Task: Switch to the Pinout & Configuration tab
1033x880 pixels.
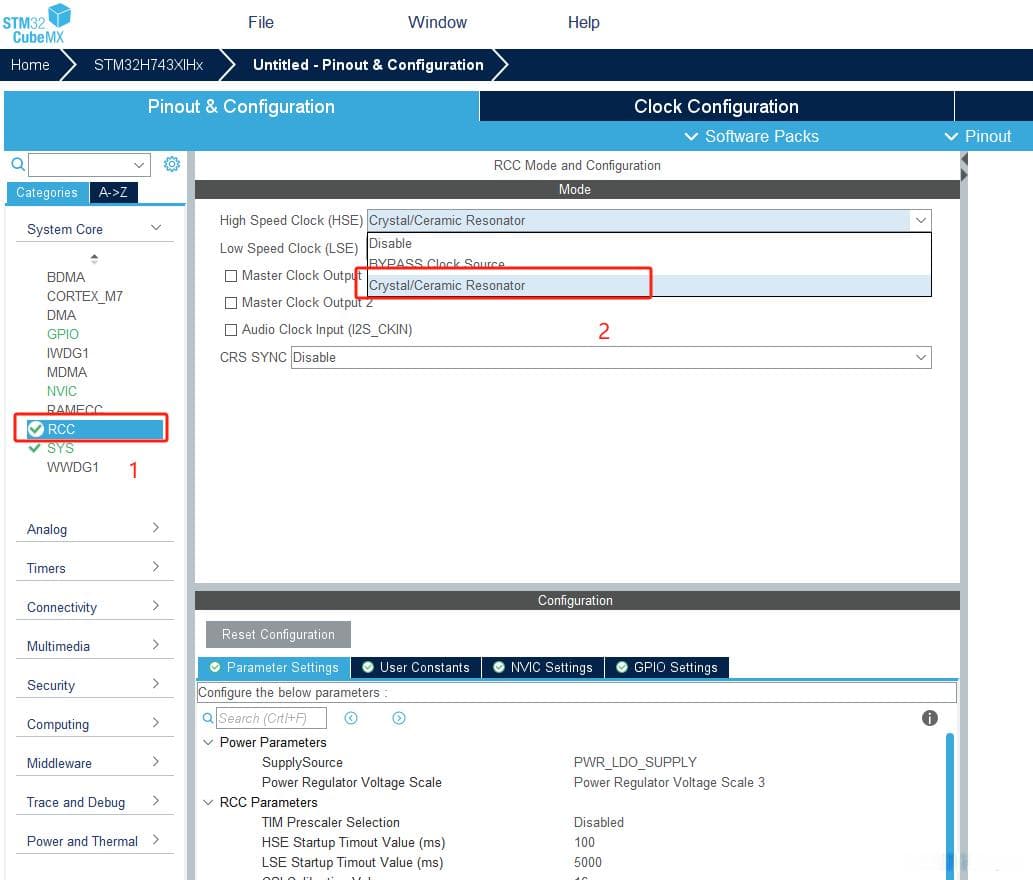Action: [x=241, y=106]
